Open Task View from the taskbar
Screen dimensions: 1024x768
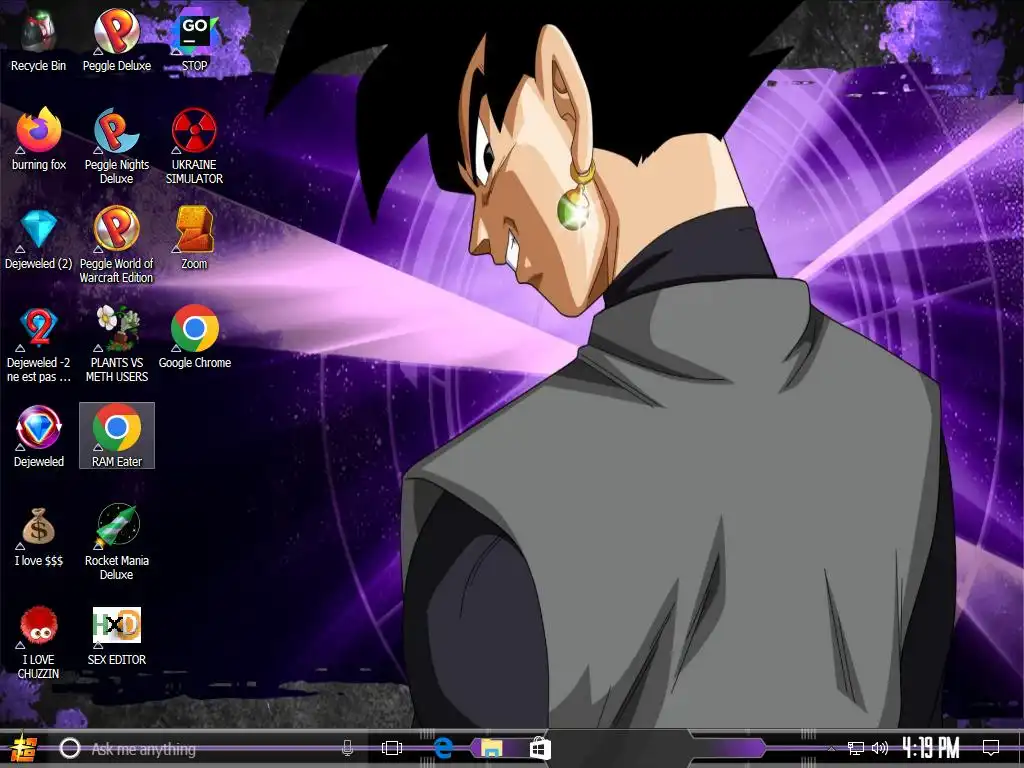click(x=392, y=748)
